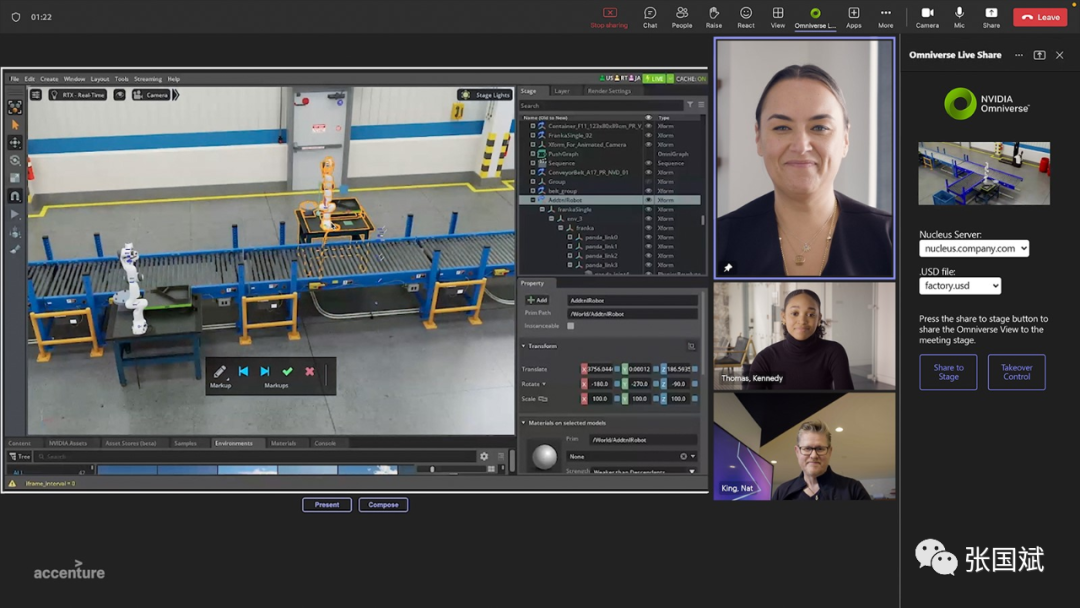Click the Present button
This screenshot has width=1080, height=608.
(326, 505)
